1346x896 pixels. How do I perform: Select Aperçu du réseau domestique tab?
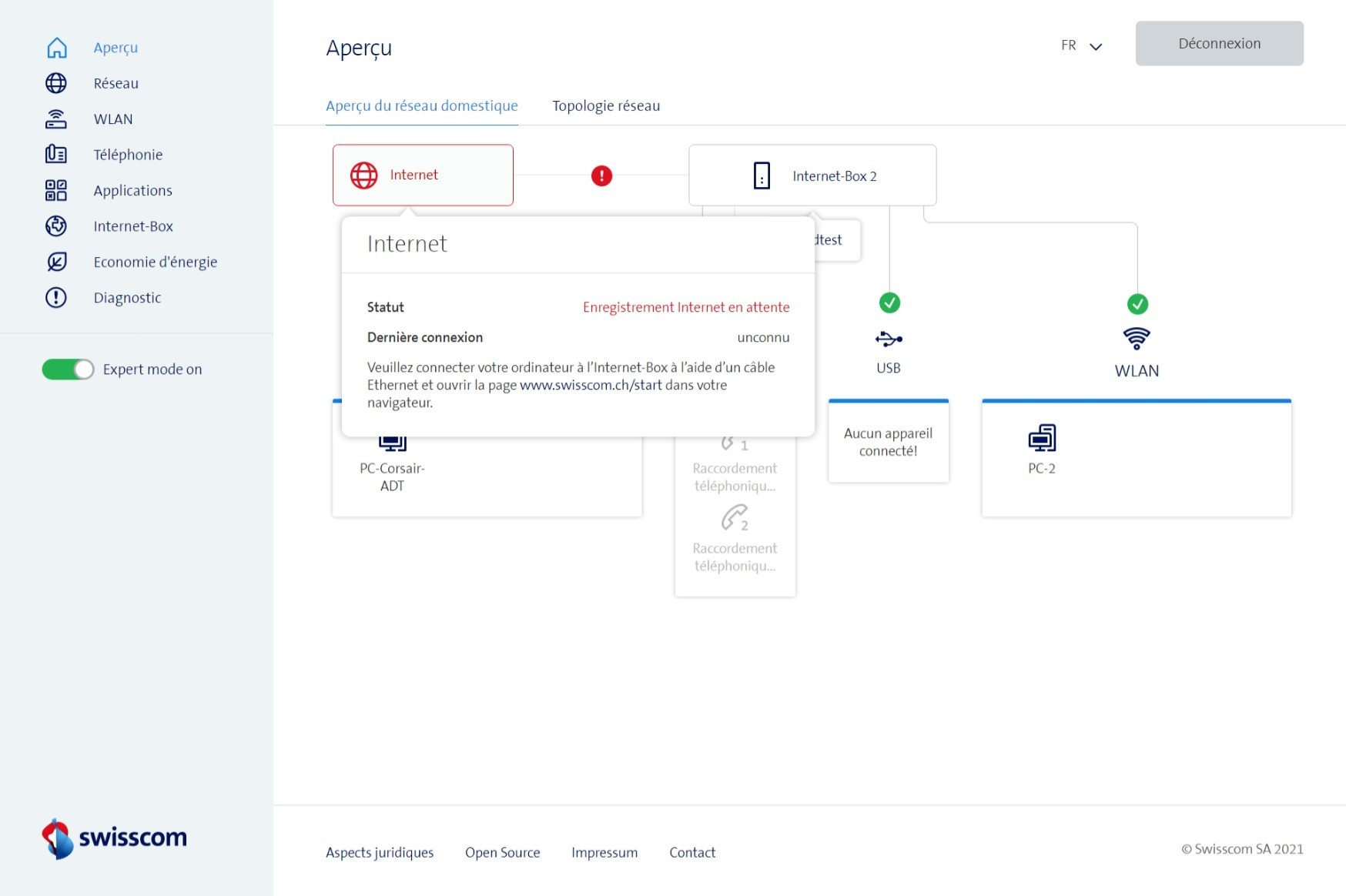point(421,106)
